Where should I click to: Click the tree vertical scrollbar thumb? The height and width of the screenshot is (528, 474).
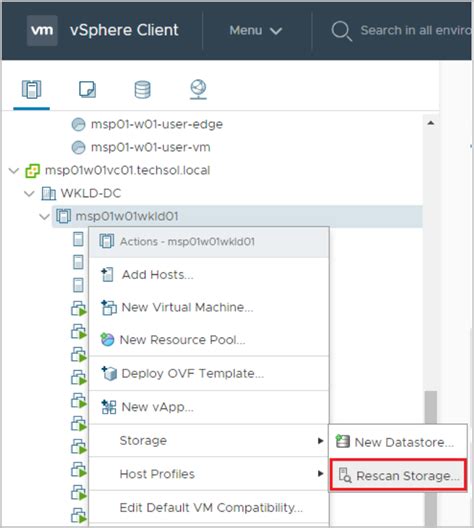click(431, 458)
